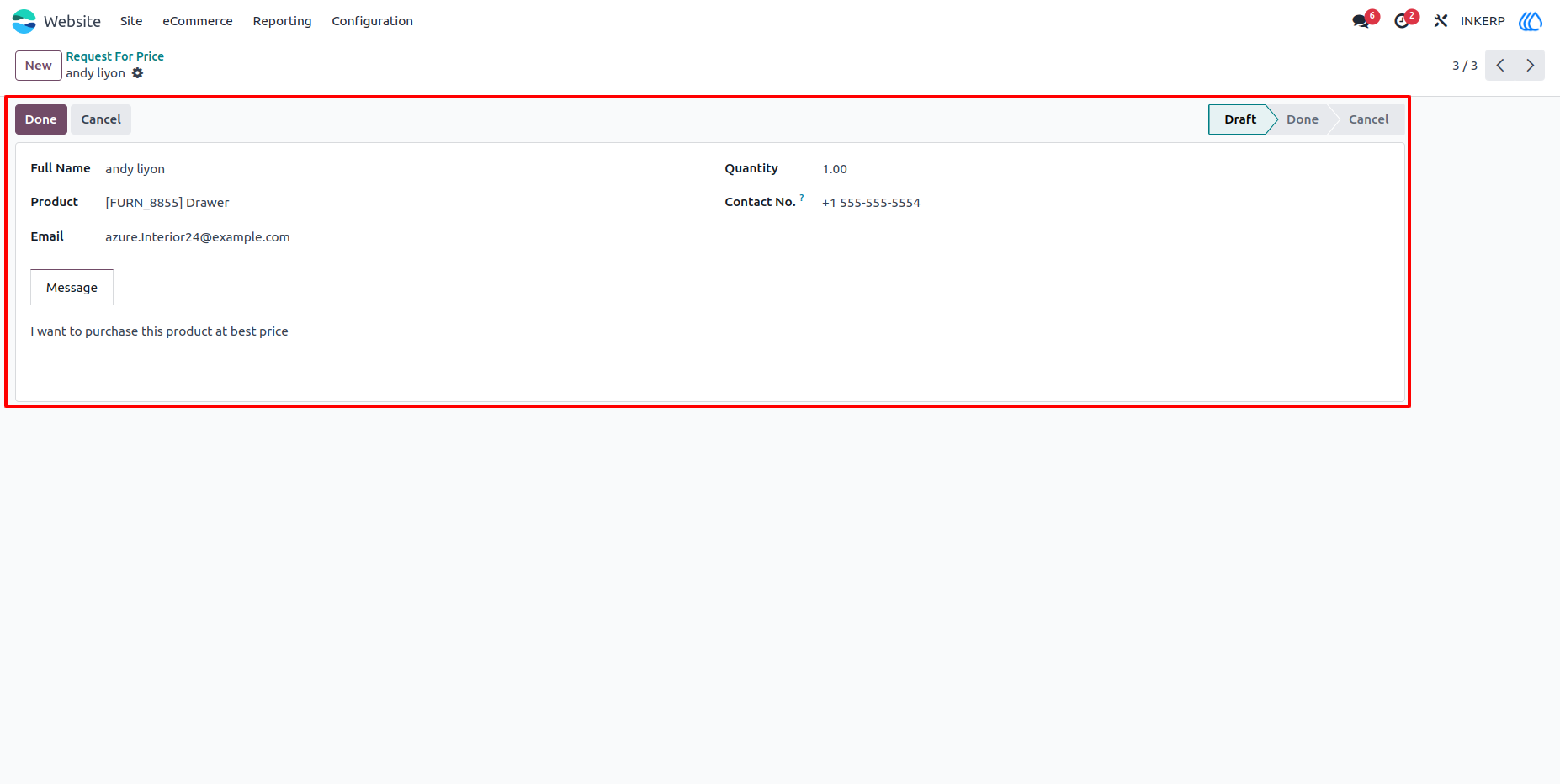Follow the Request For Price breadcrumb link
This screenshot has height=784, width=1560.
tap(115, 56)
